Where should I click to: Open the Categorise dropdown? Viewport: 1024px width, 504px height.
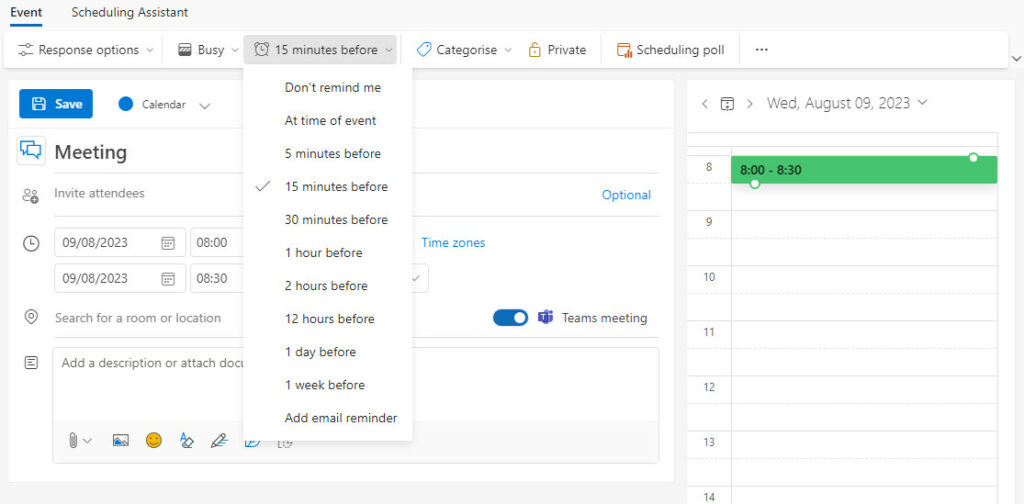coord(464,50)
